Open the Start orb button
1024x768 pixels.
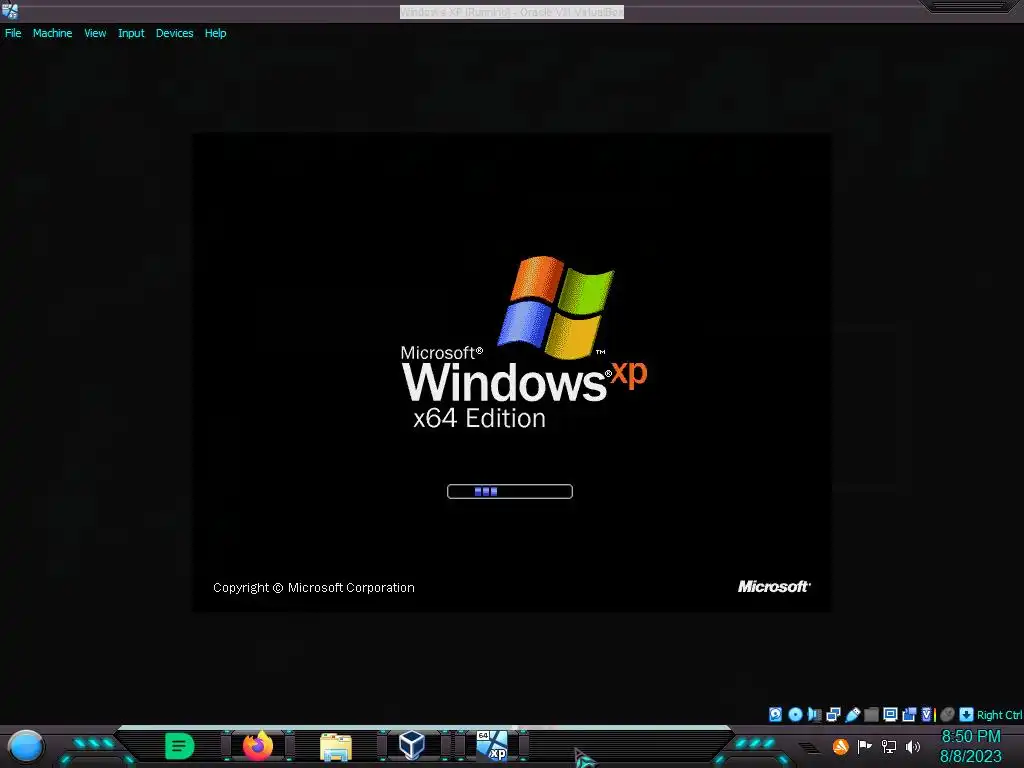(26, 747)
